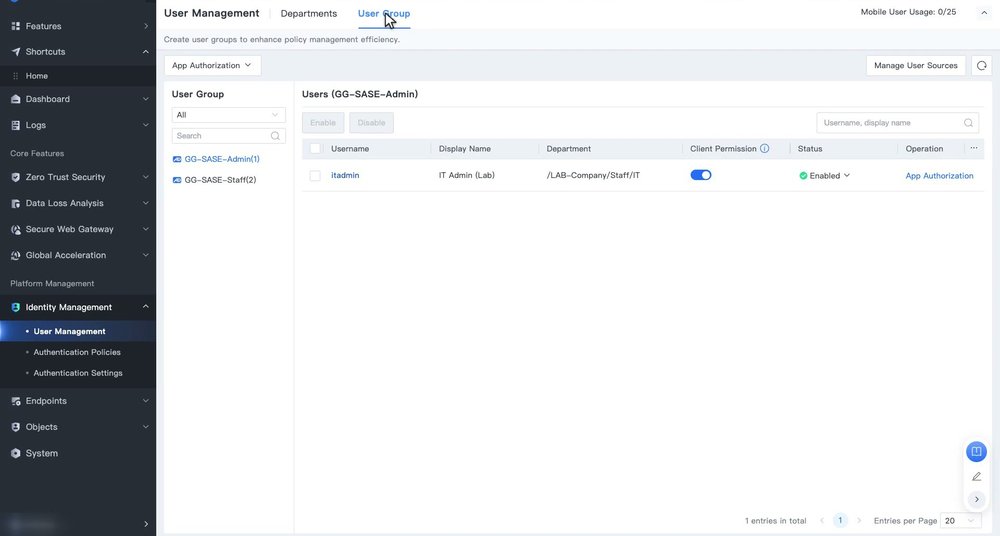Click the Enable button
The image size is (1000, 536).
pyautogui.click(x=323, y=123)
